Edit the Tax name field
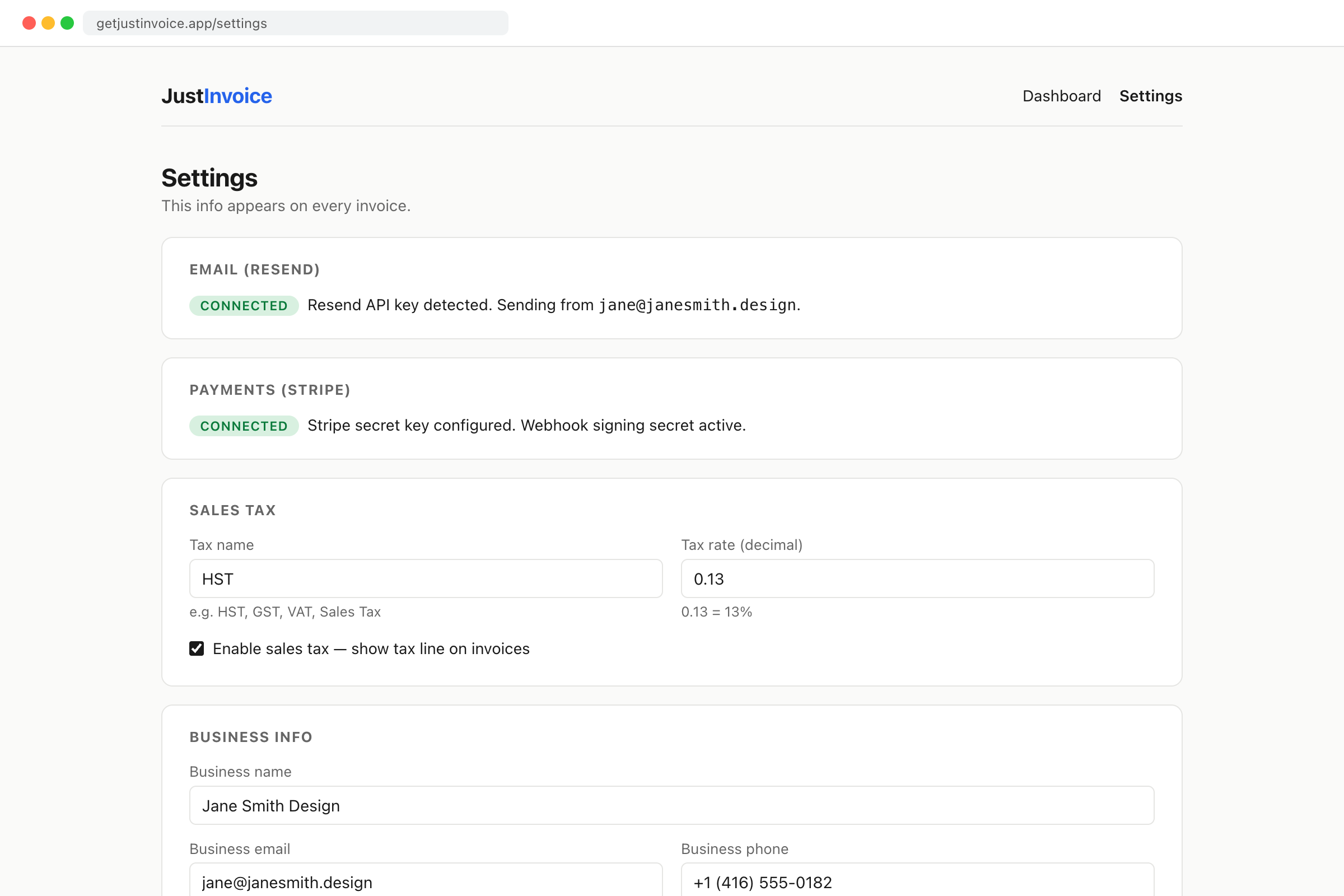 point(426,579)
